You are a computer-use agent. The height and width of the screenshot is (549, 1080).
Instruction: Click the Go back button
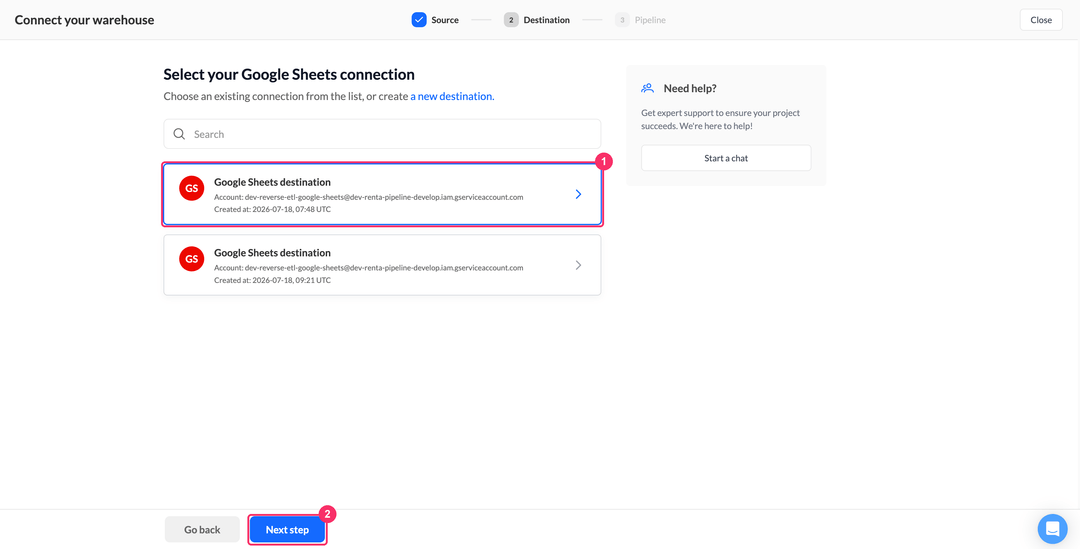click(202, 530)
